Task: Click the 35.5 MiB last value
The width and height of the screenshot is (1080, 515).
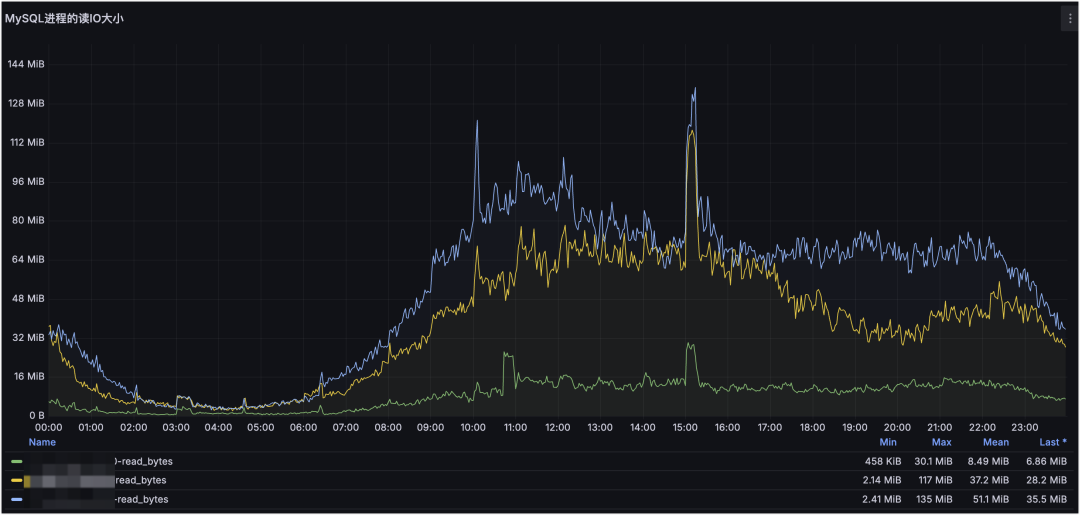Action: click(x=1048, y=499)
